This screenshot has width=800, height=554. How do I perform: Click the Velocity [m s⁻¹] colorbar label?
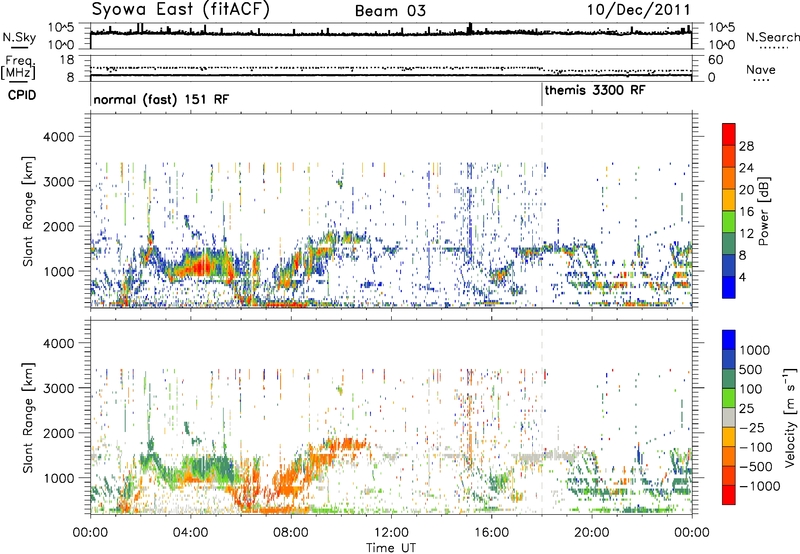coord(790,417)
